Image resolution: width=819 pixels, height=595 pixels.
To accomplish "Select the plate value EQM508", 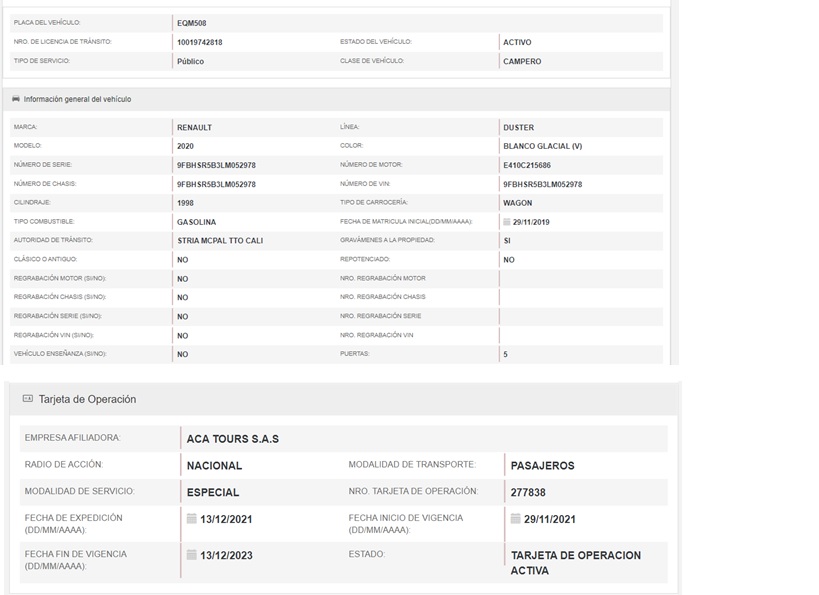I will coord(192,23).
